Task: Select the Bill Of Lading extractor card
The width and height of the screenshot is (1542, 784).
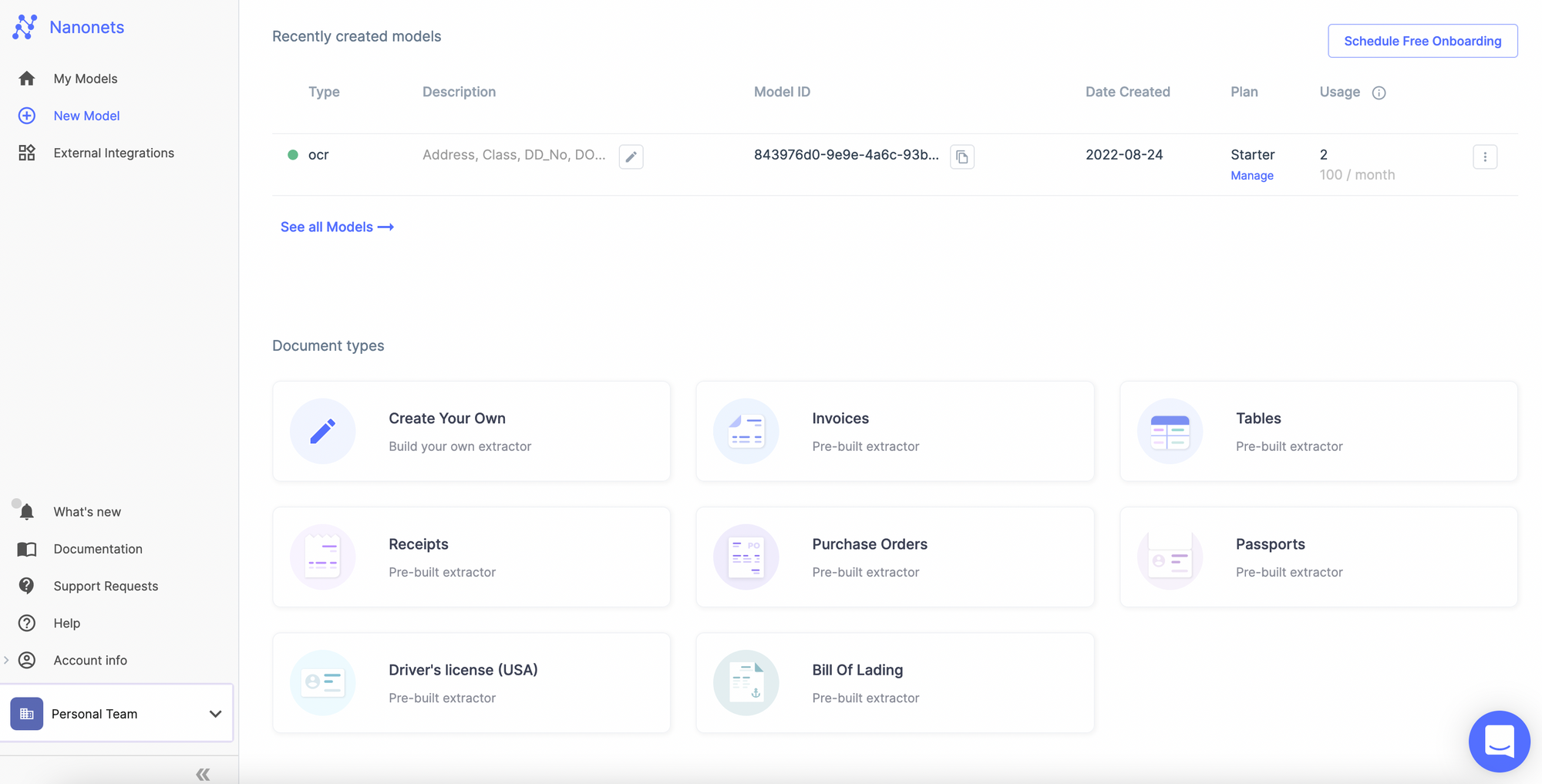Action: pyautogui.click(x=894, y=682)
